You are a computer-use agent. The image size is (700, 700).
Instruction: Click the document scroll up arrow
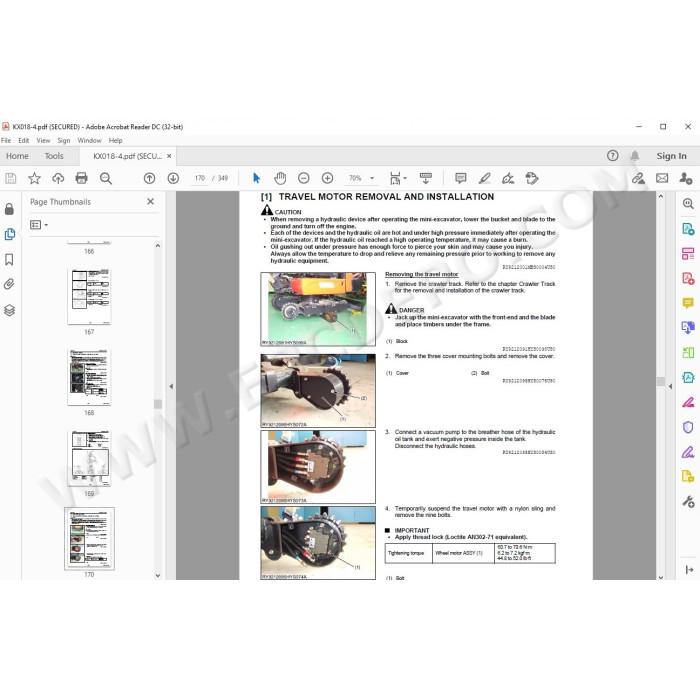tap(661, 196)
